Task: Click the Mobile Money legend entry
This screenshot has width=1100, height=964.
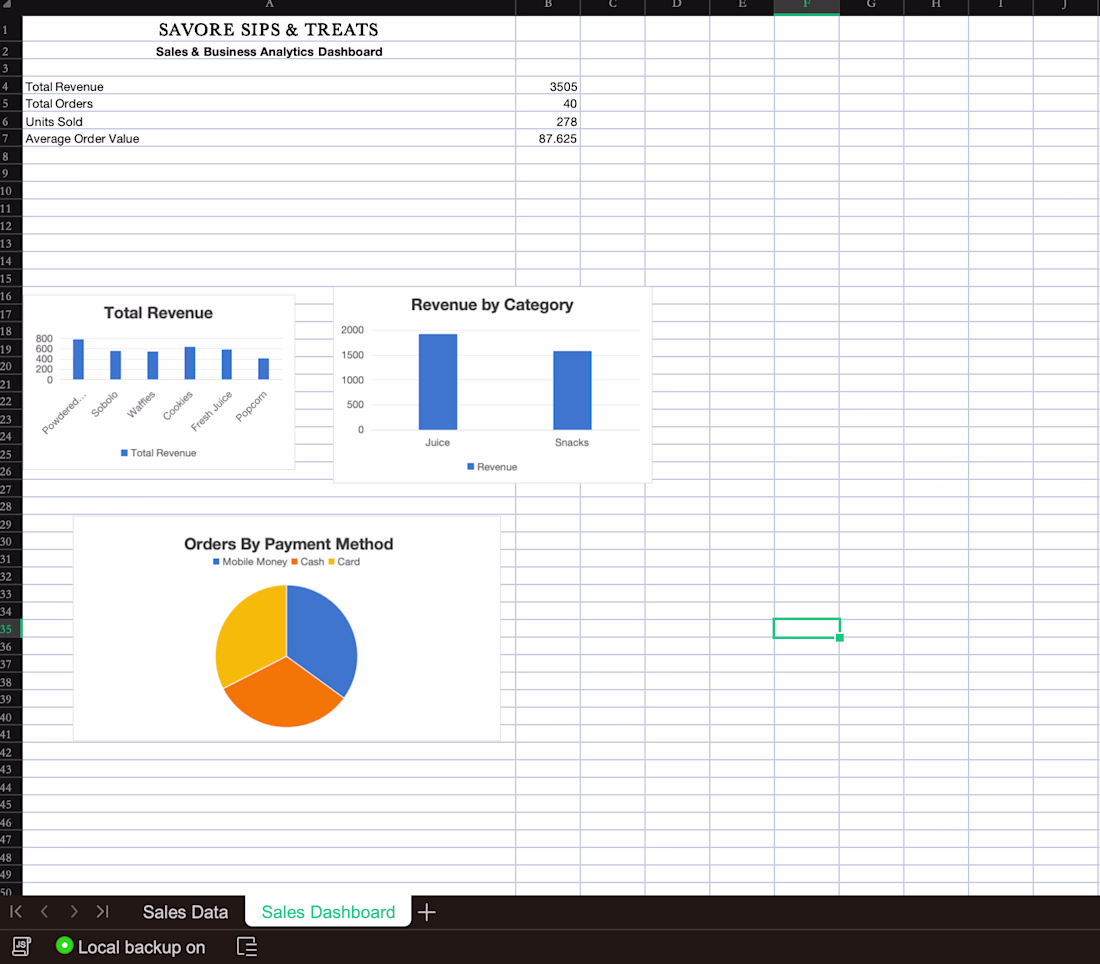Action: pyautogui.click(x=250, y=561)
